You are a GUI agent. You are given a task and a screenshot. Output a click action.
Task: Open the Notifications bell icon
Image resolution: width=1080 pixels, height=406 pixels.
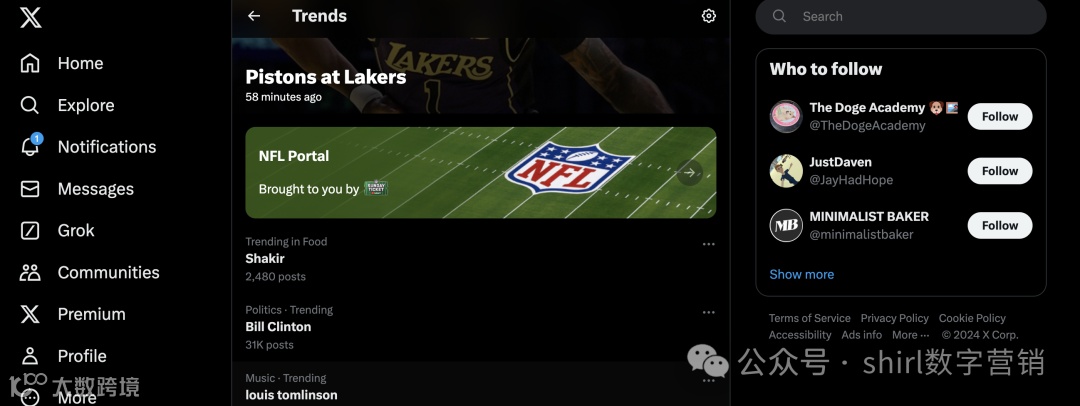(x=30, y=147)
